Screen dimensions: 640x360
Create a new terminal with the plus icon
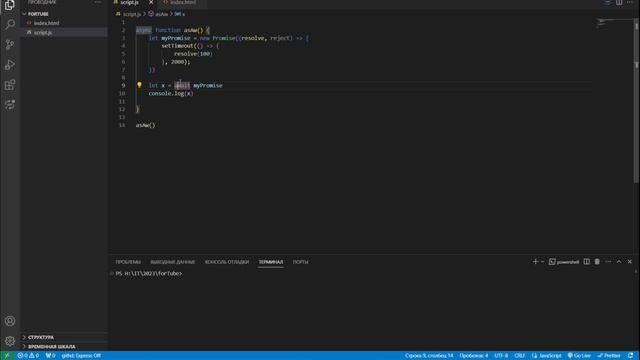pyautogui.click(x=535, y=262)
